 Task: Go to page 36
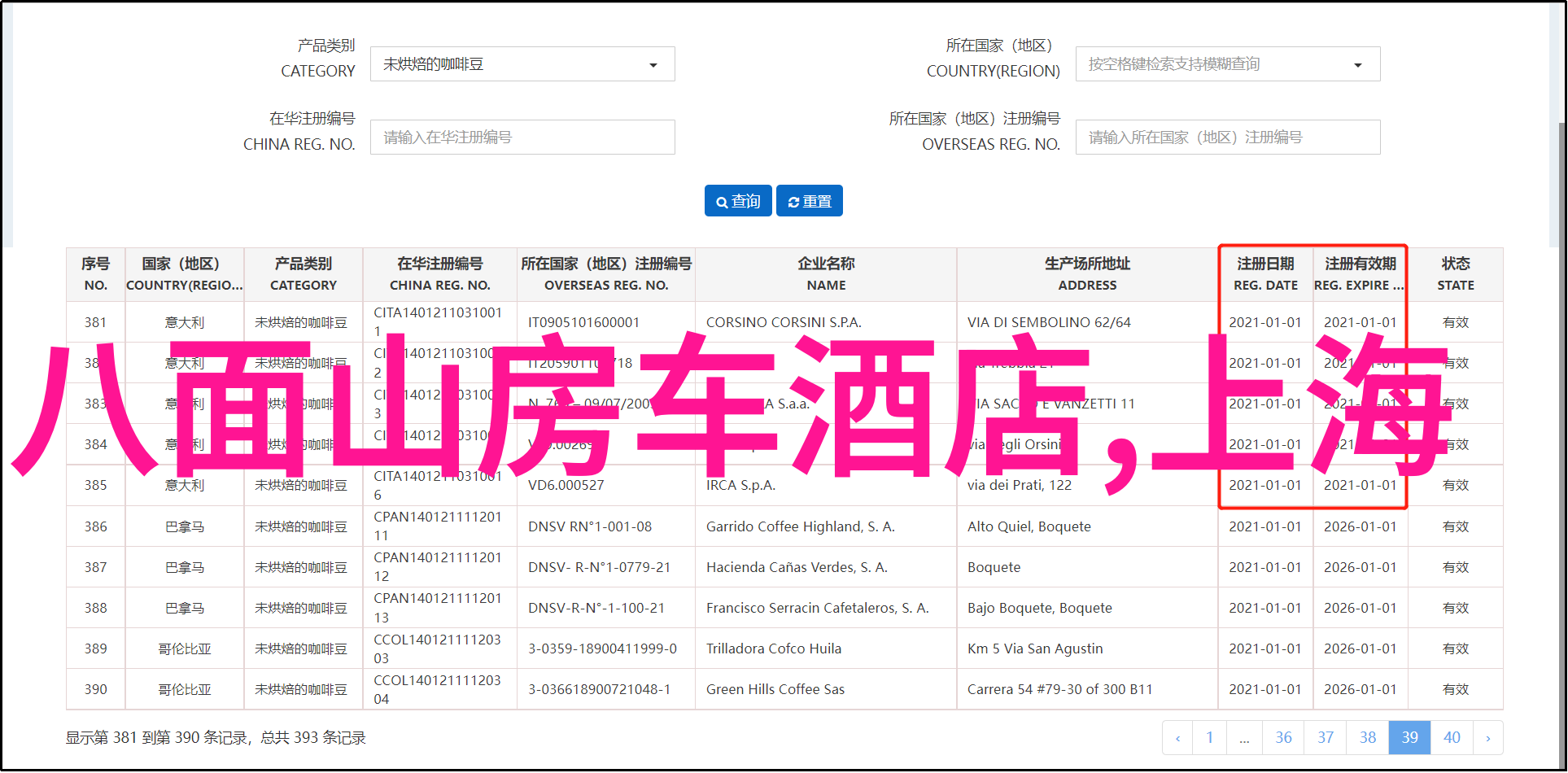[x=1283, y=738]
